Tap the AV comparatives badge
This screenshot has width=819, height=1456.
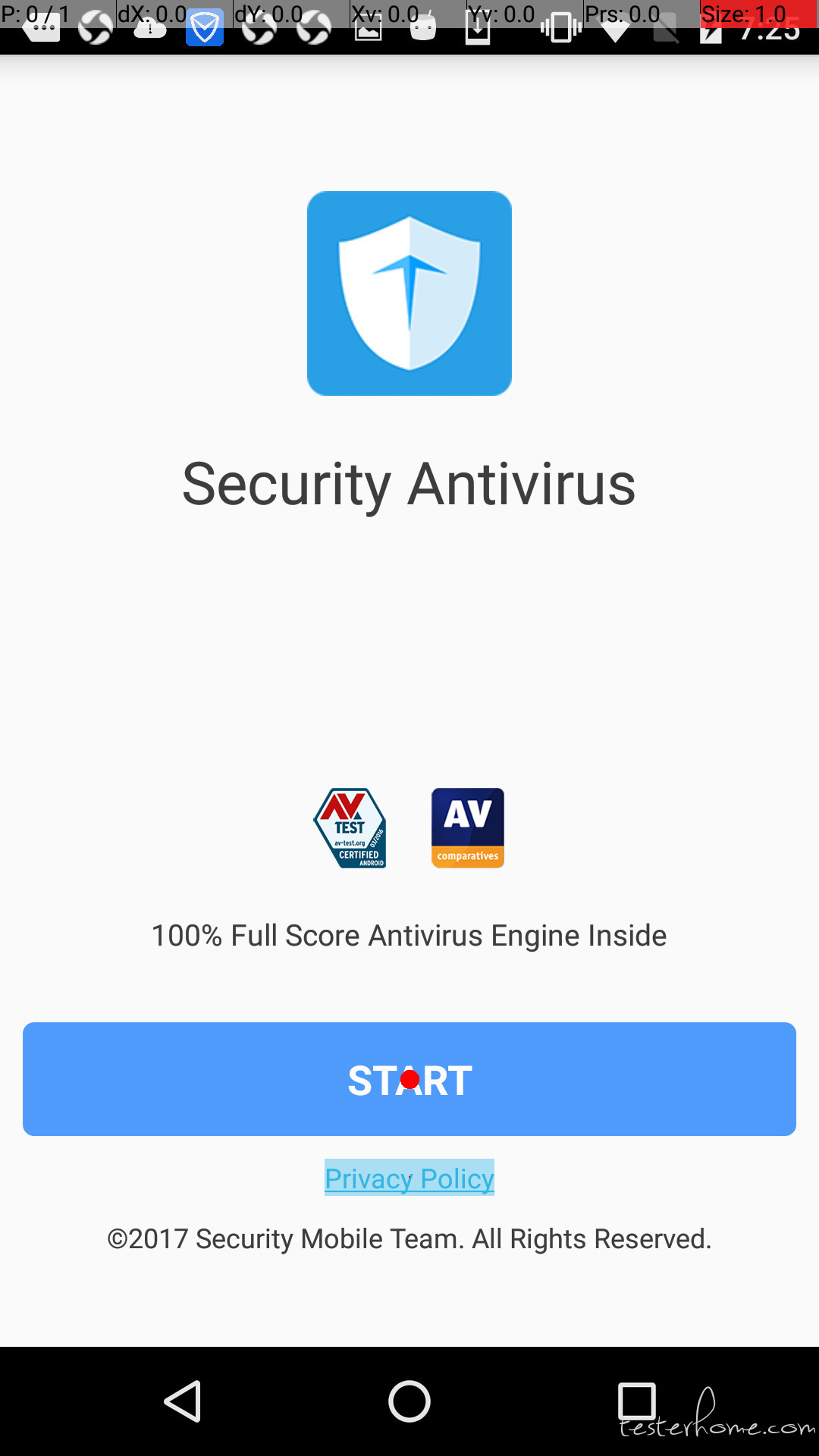(468, 828)
